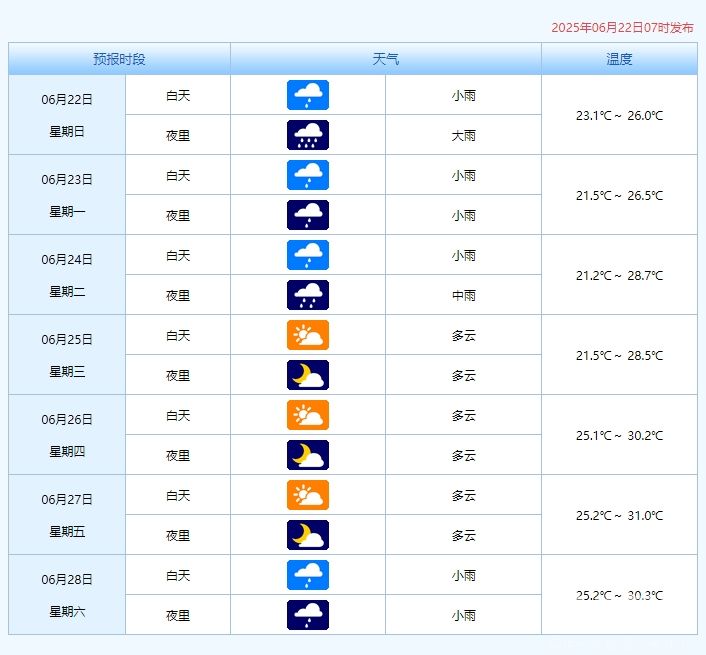Click the 夜里 label in June 27 row
The width and height of the screenshot is (706, 655).
point(178,536)
